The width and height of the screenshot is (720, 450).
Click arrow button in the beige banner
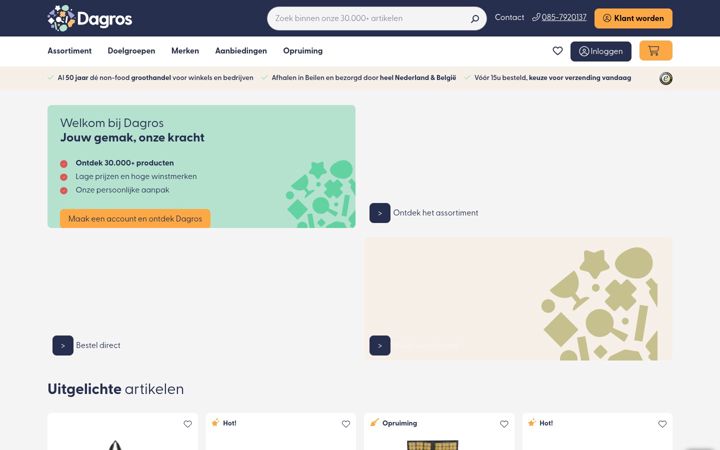[380, 345]
